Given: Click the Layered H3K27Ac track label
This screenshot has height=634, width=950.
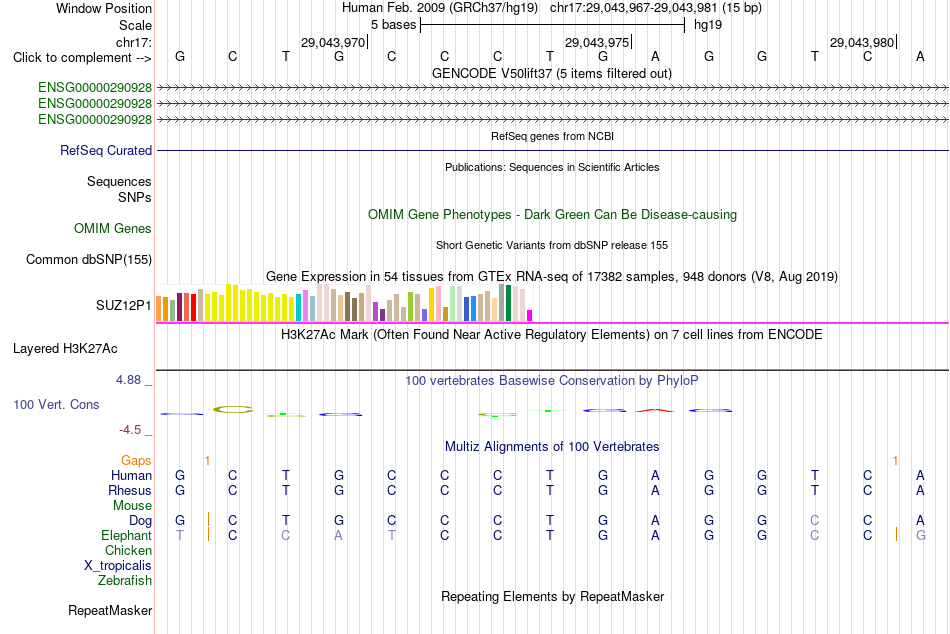Looking at the screenshot, I should [x=65, y=349].
